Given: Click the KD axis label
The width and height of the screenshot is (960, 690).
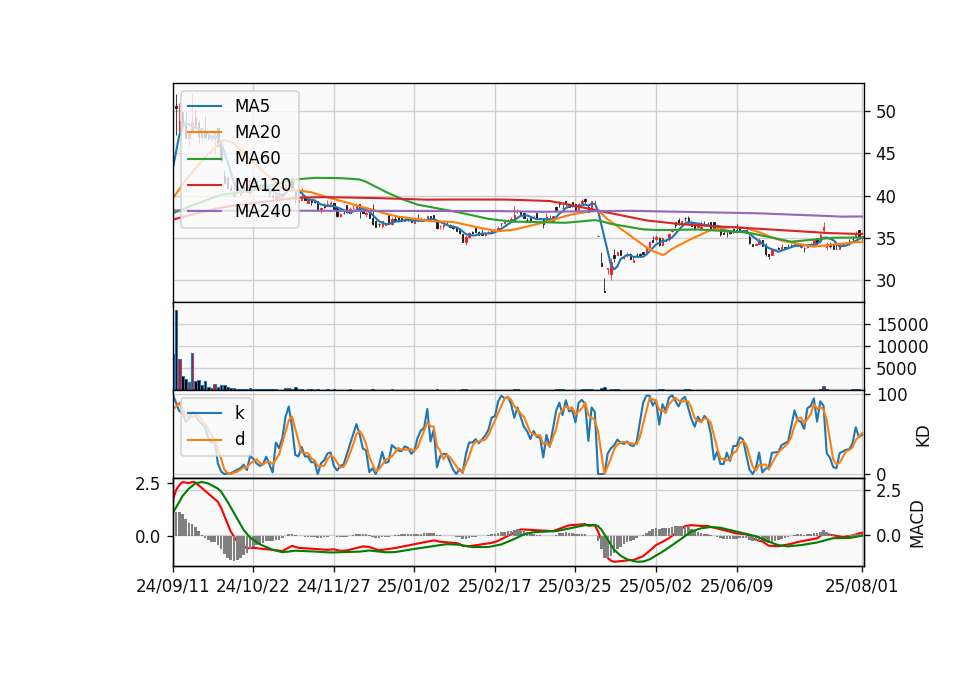Looking at the screenshot, I should 923,437.
